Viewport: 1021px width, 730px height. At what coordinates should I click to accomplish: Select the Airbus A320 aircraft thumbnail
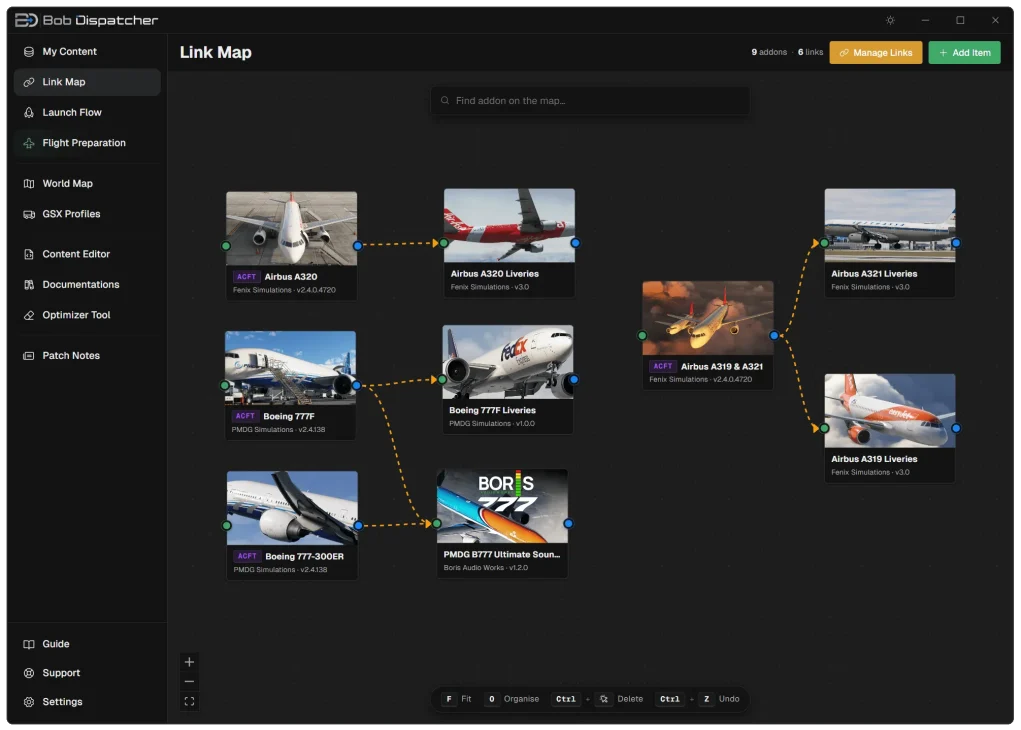tap(292, 229)
